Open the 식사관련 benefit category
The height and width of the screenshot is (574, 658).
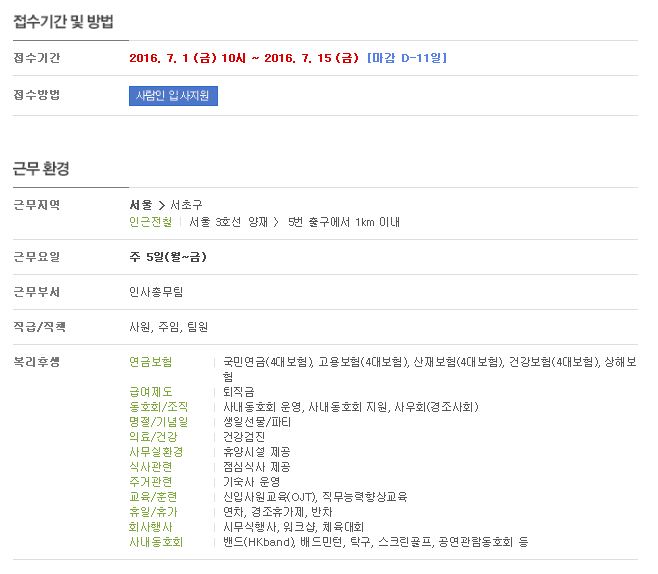(x=150, y=467)
